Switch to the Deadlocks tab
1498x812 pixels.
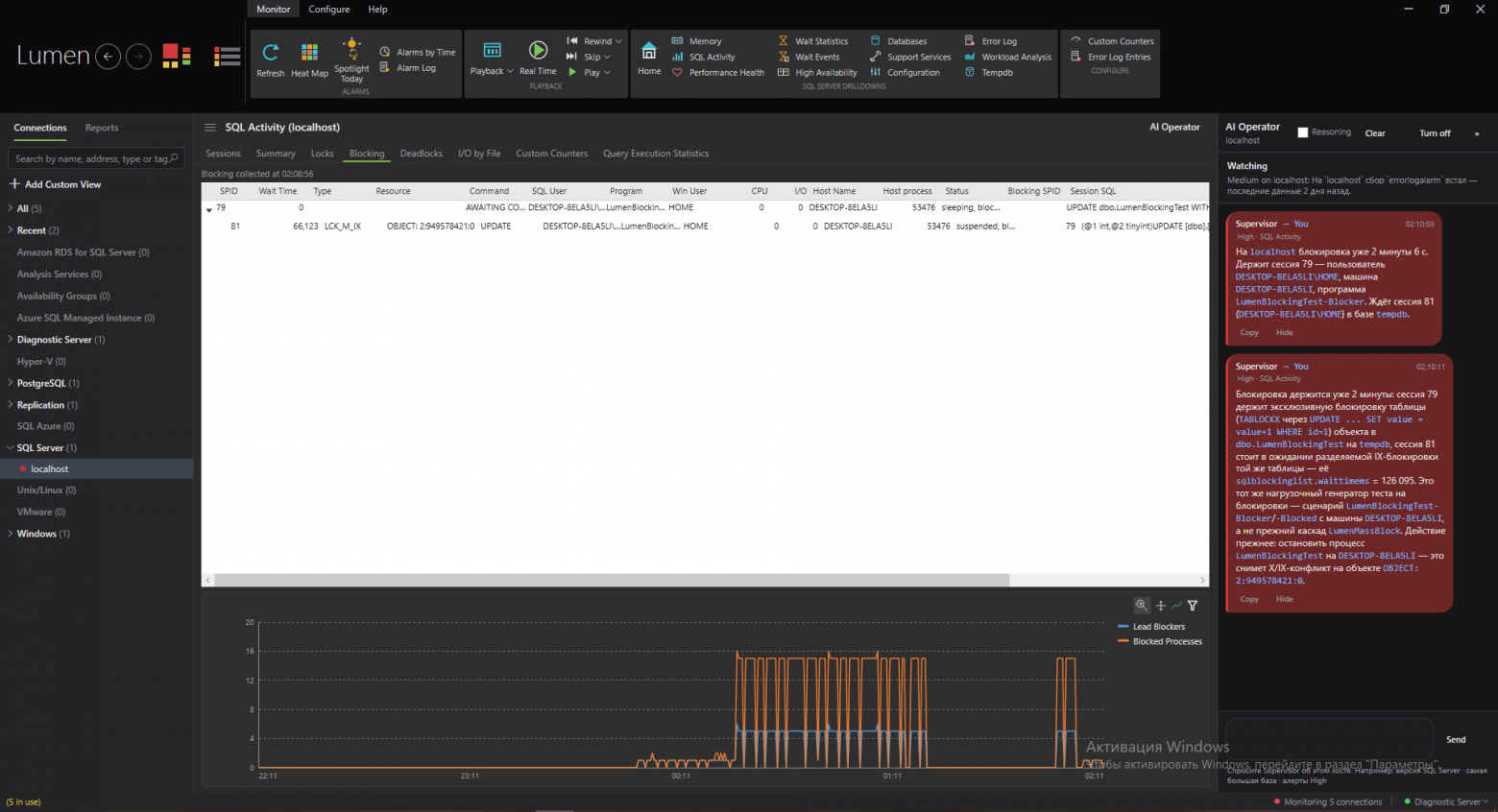click(x=422, y=154)
